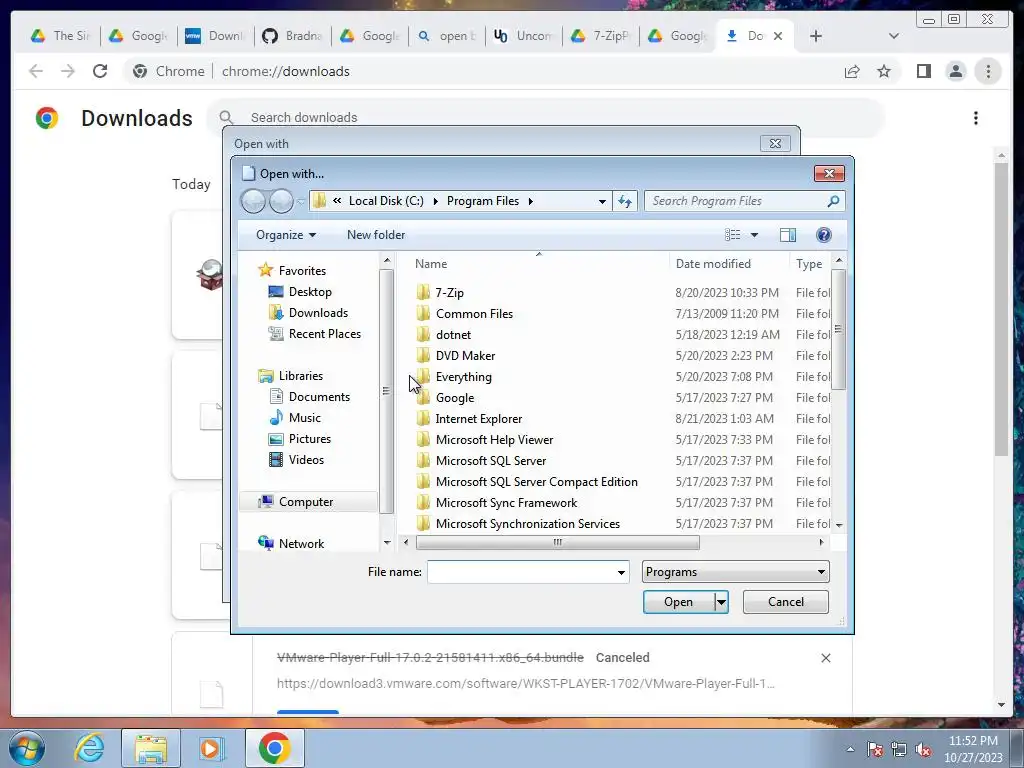The width and height of the screenshot is (1024, 768).
Task: Remove the canceled VMware download entry
Action: (x=825, y=658)
